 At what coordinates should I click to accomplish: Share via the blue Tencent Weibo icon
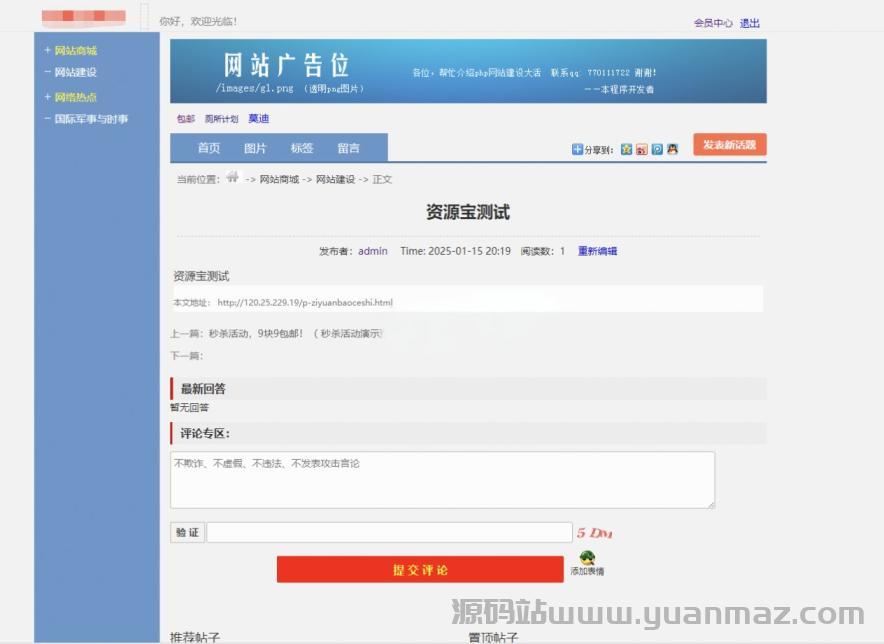(x=657, y=149)
